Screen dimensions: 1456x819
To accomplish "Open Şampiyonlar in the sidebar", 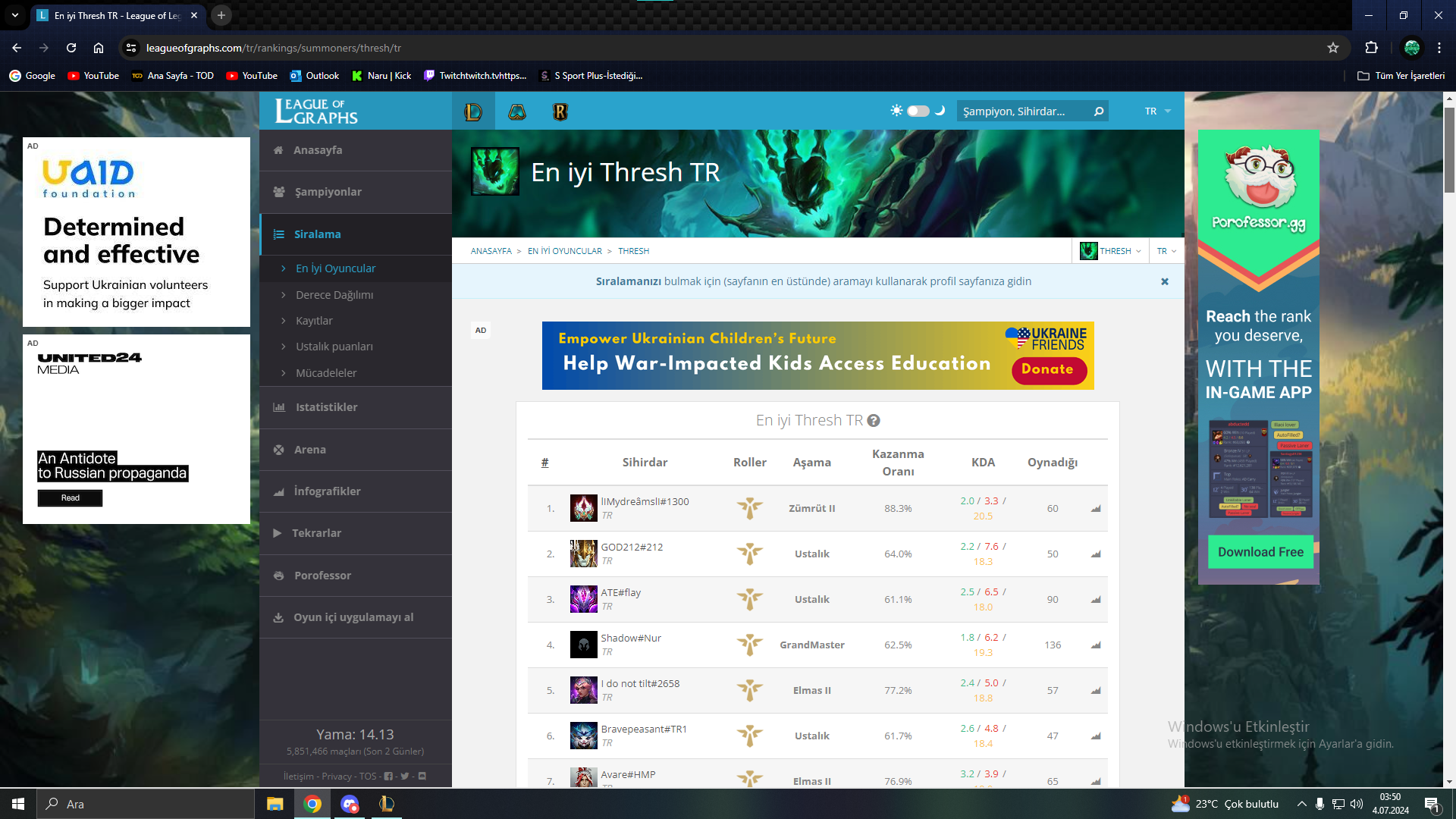I will [x=356, y=192].
